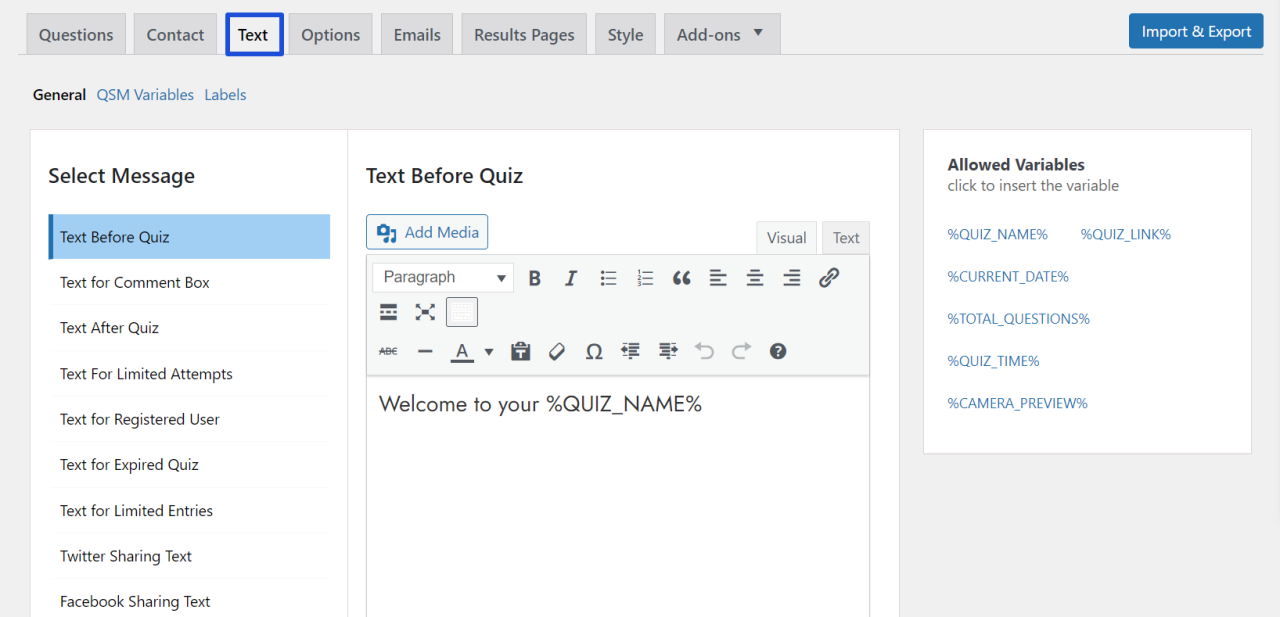Align text center
The height and width of the screenshot is (617, 1280).
click(x=755, y=278)
